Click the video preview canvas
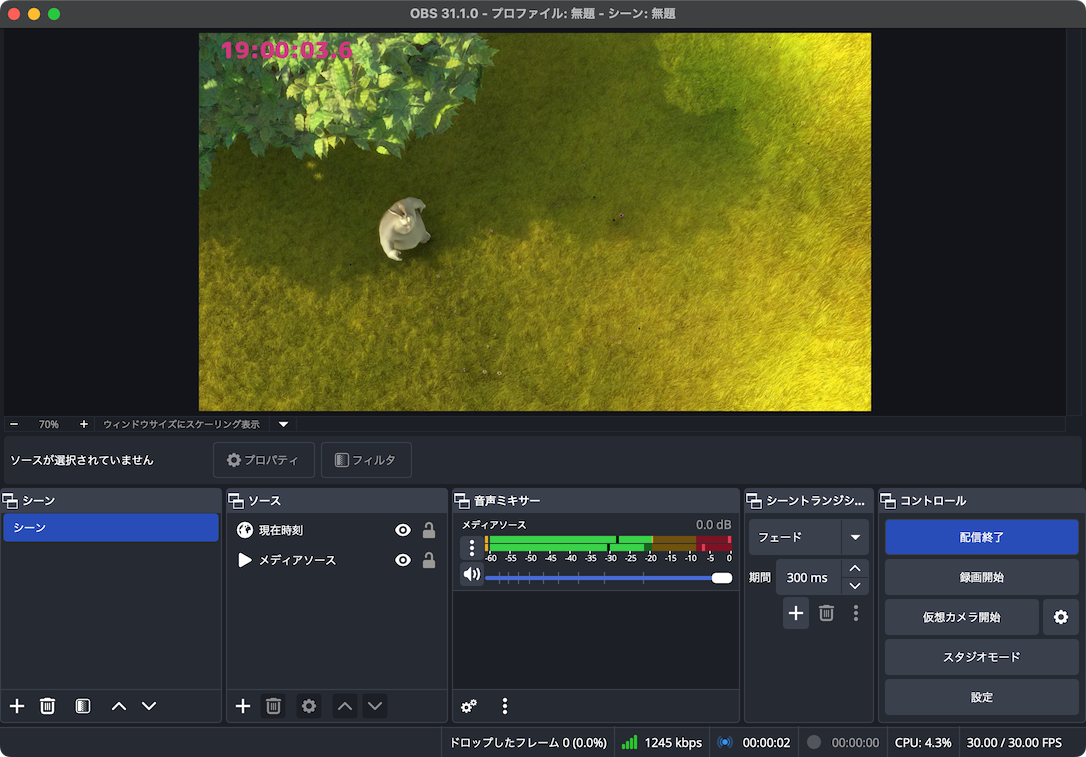Viewport: 1086px width, 757px height. (x=535, y=222)
